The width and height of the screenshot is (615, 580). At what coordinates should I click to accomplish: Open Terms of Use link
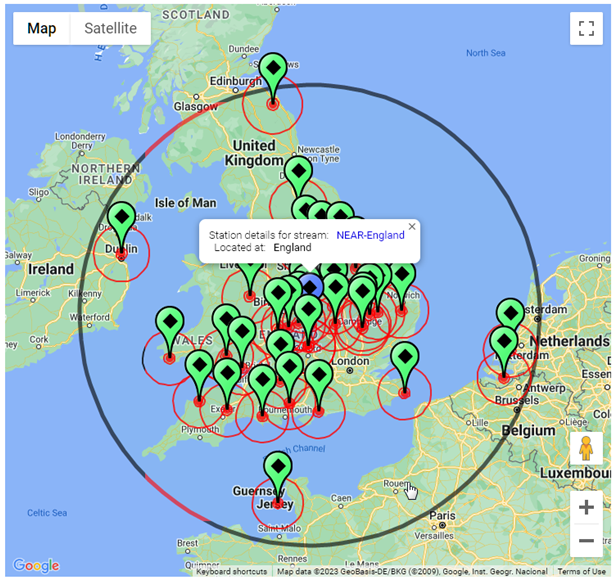582,571
